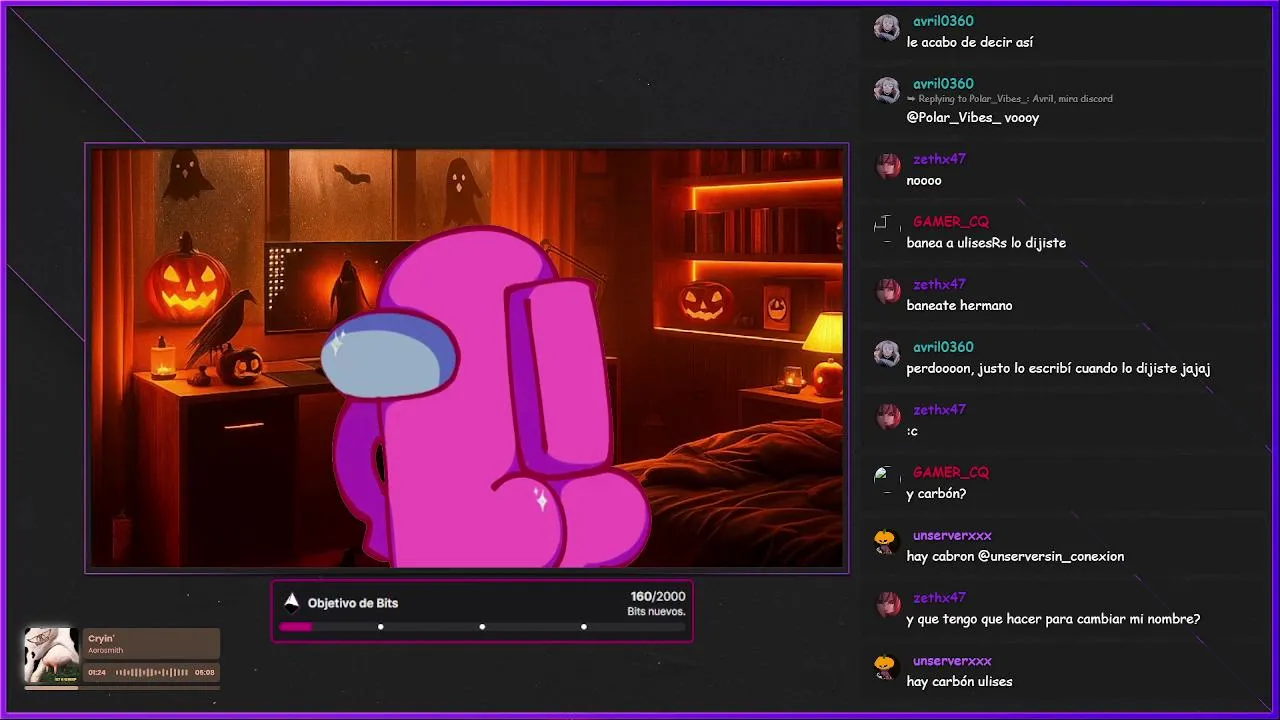Click avatar beside 'le acabo de decir así'

pos(886,28)
